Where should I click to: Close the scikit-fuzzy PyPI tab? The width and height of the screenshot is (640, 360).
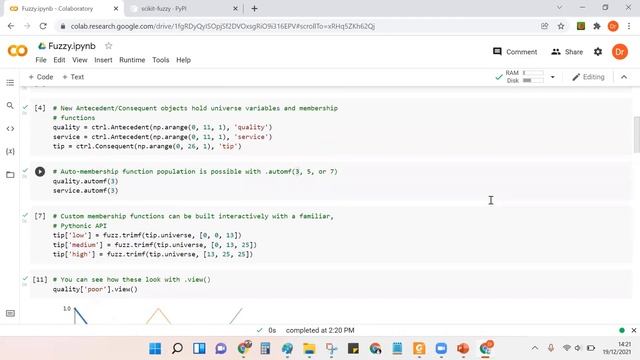click(235, 9)
